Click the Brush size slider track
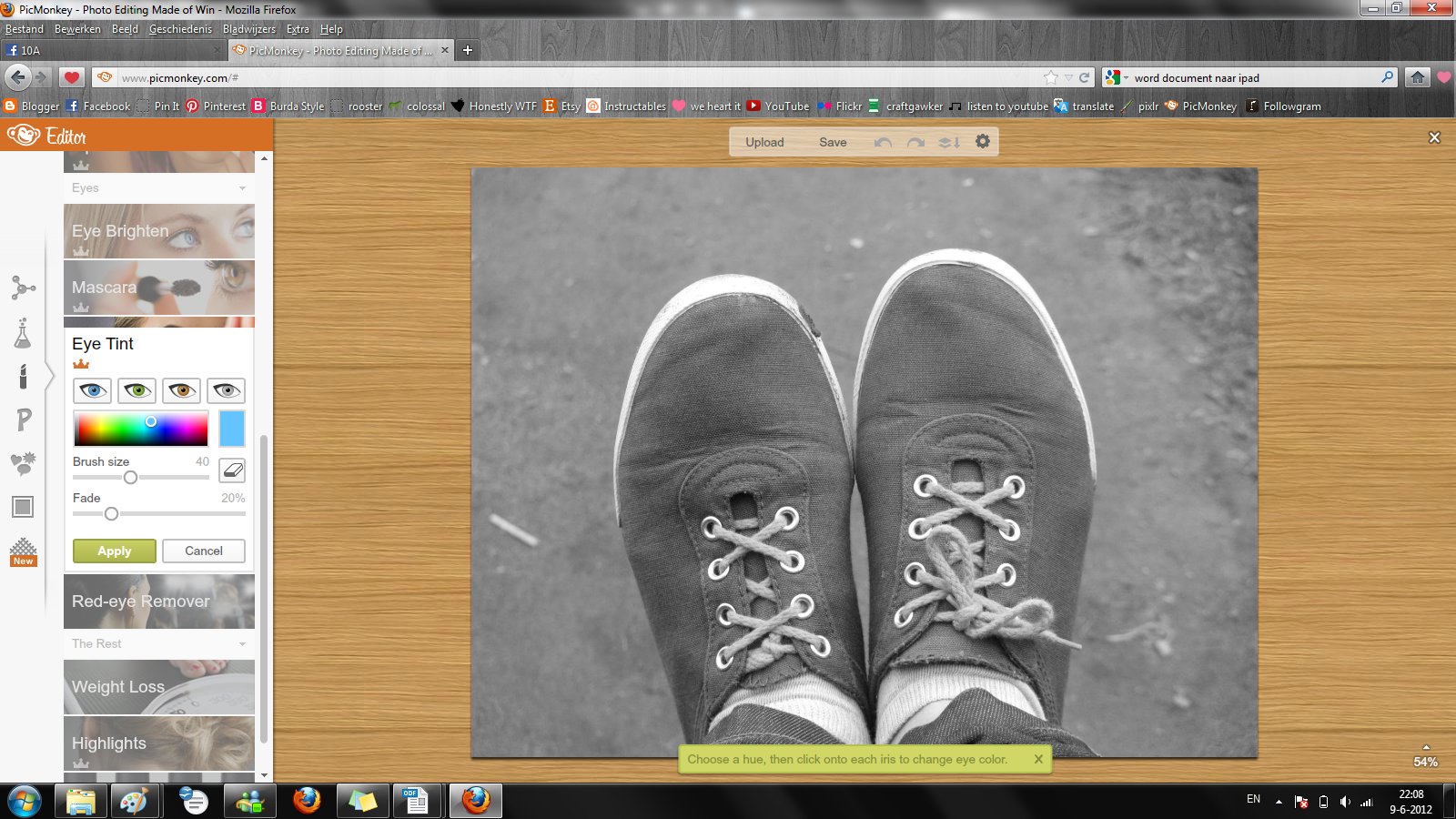The width and height of the screenshot is (1456, 819). pos(141,477)
